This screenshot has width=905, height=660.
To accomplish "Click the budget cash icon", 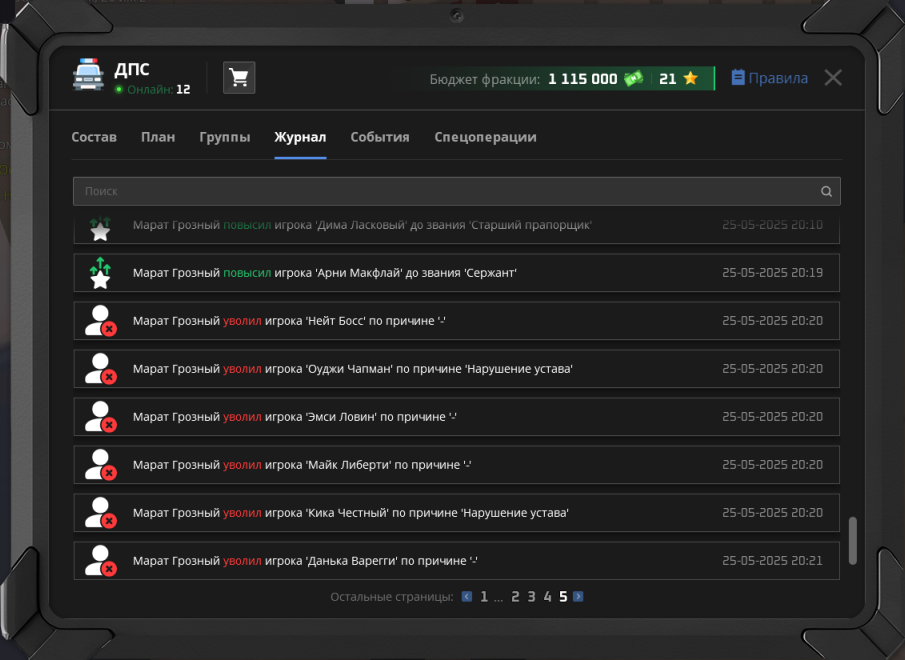I will [633, 78].
